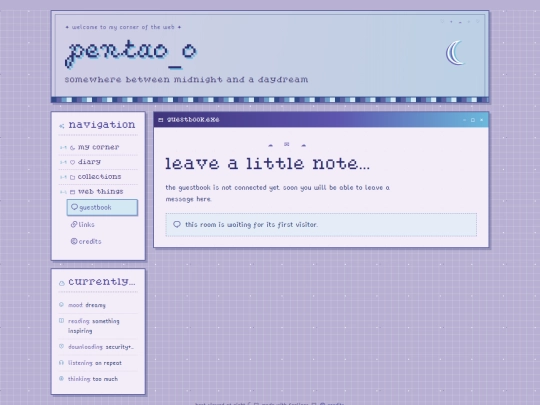This screenshot has height=405, width=540.
Task: Click the 'reading: something inspiring' text
Action: (x=94, y=326)
